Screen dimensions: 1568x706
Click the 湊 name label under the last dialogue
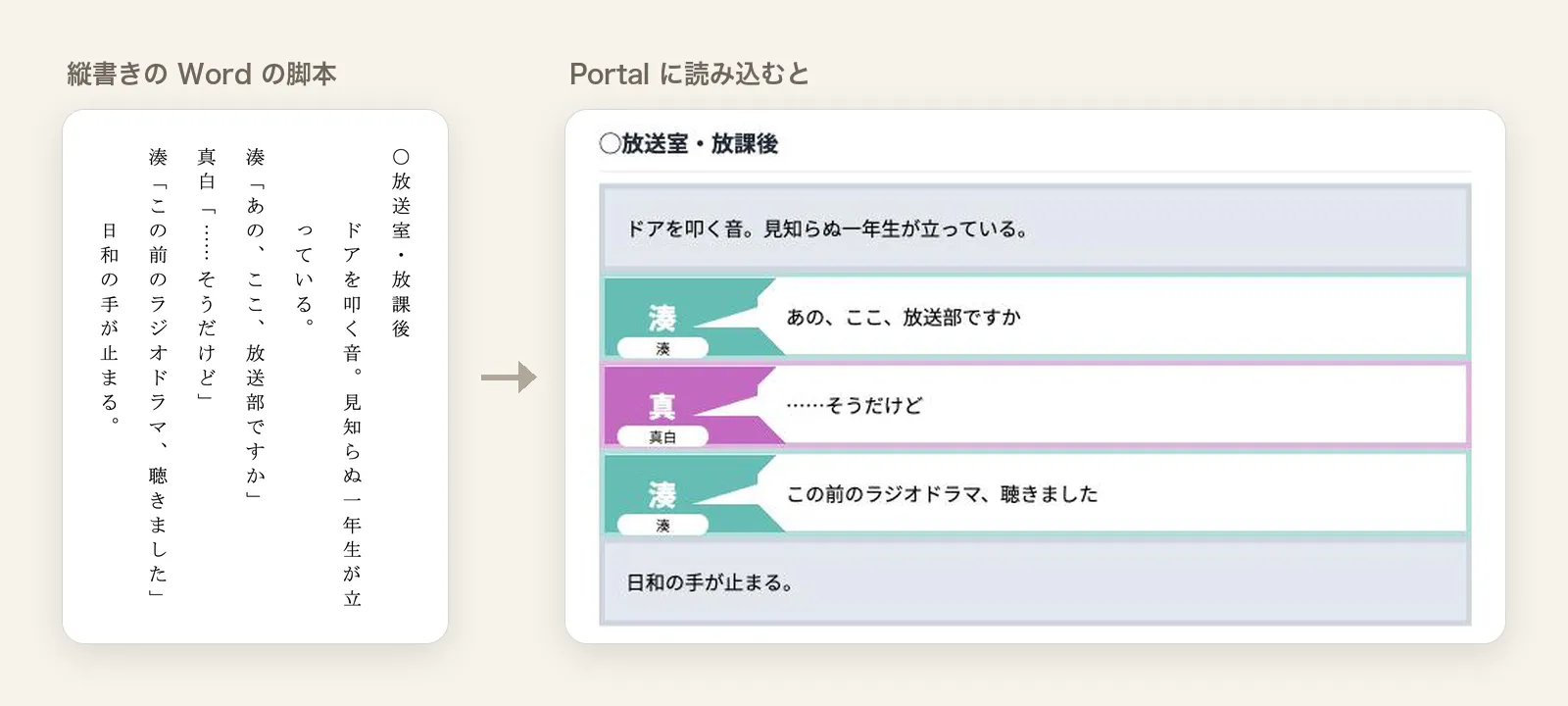click(x=662, y=525)
